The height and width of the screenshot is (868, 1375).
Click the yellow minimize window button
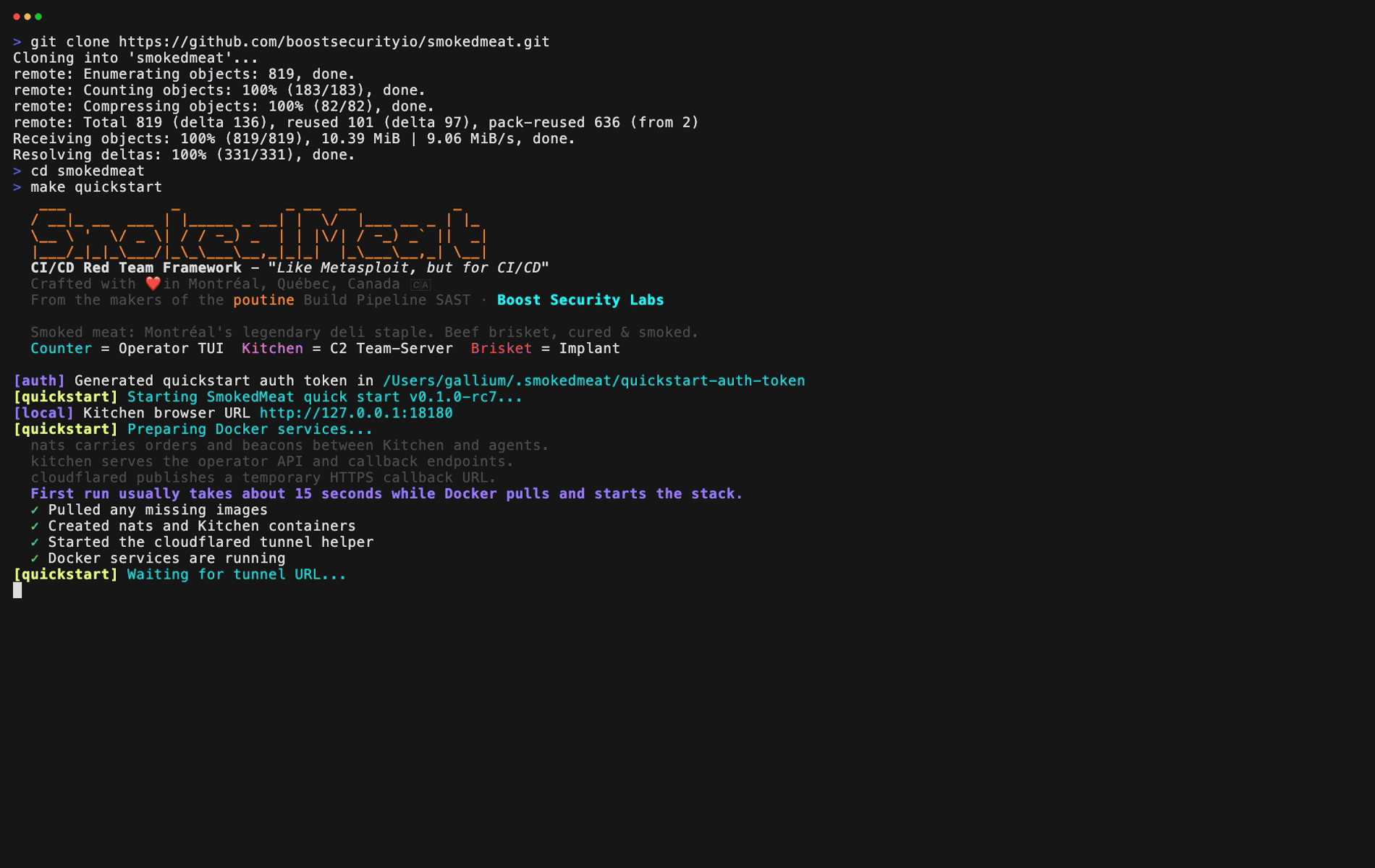click(27, 17)
